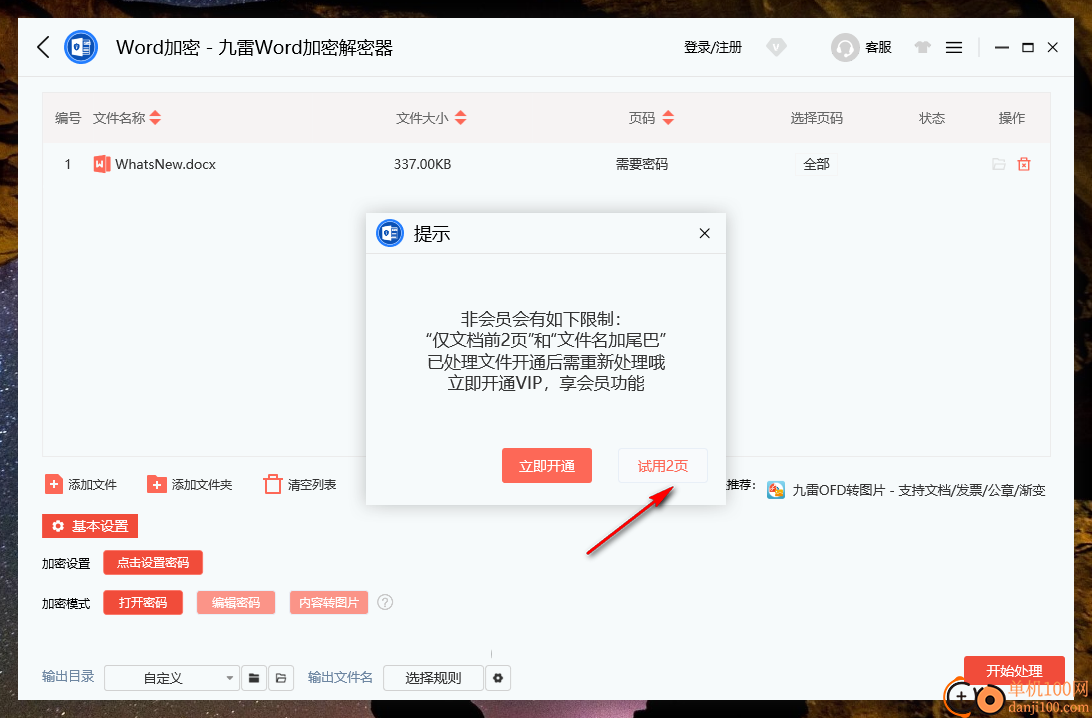Screen dimensions: 1092x718
Task: Add a folder via 添加文件夹
Action: (189, 485)
